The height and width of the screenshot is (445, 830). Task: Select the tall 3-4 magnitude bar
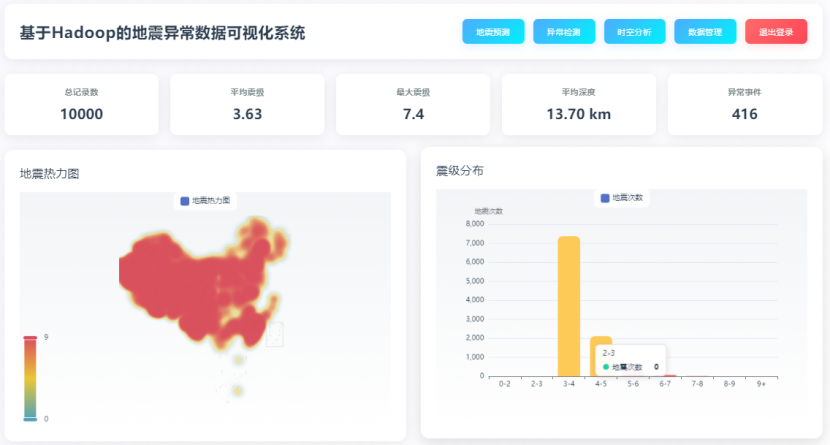tap(569, 306)
